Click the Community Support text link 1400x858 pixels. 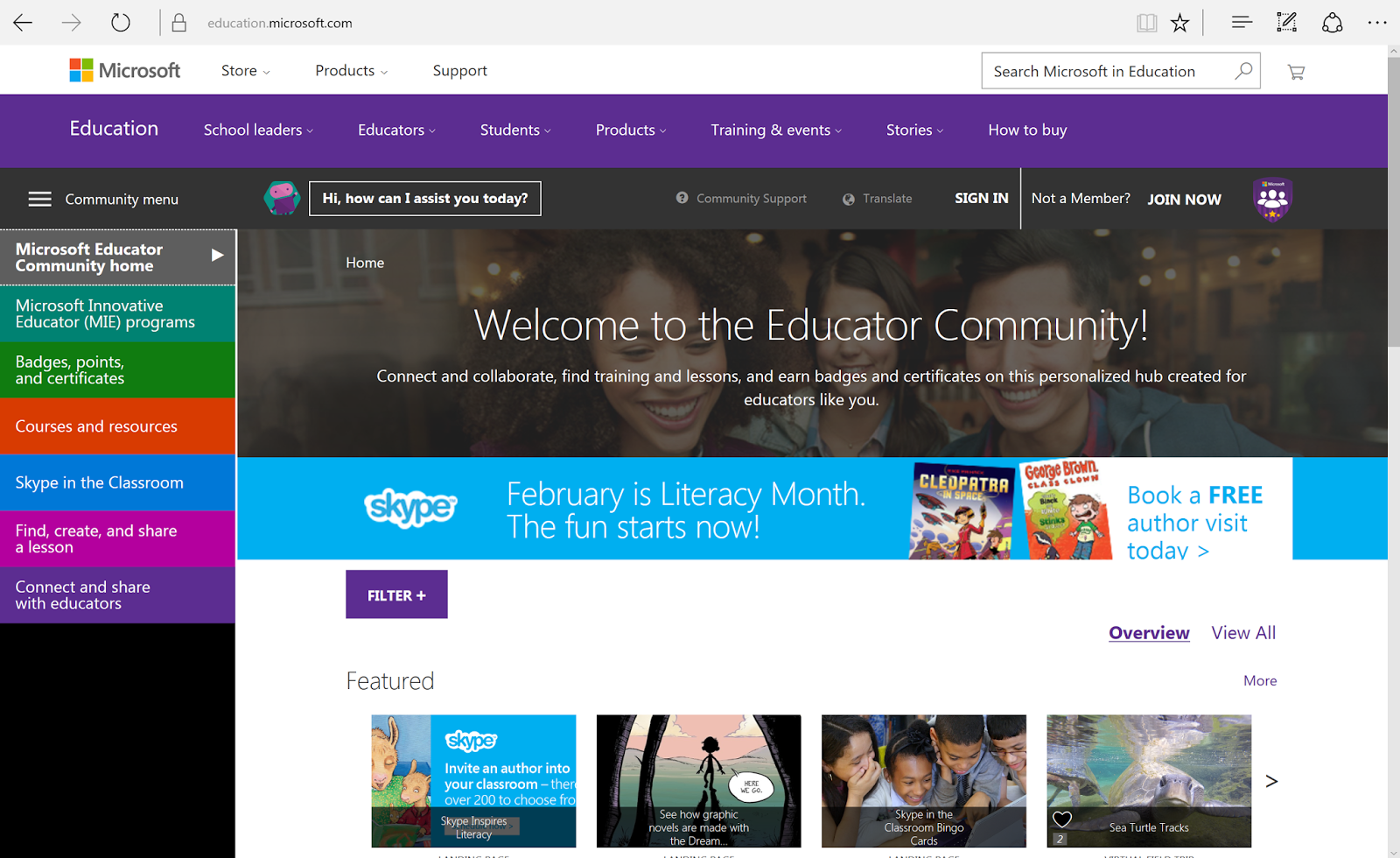752,199
